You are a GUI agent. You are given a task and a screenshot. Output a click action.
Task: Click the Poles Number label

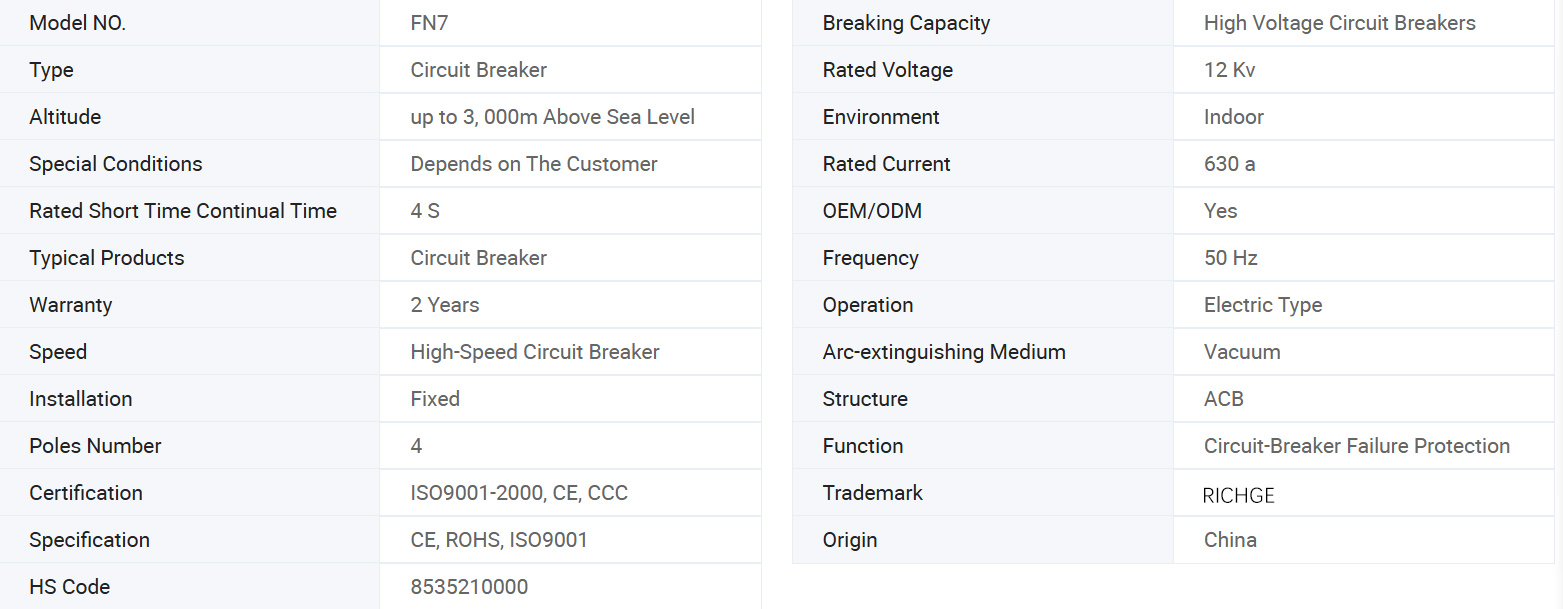[x=95, y=446]
